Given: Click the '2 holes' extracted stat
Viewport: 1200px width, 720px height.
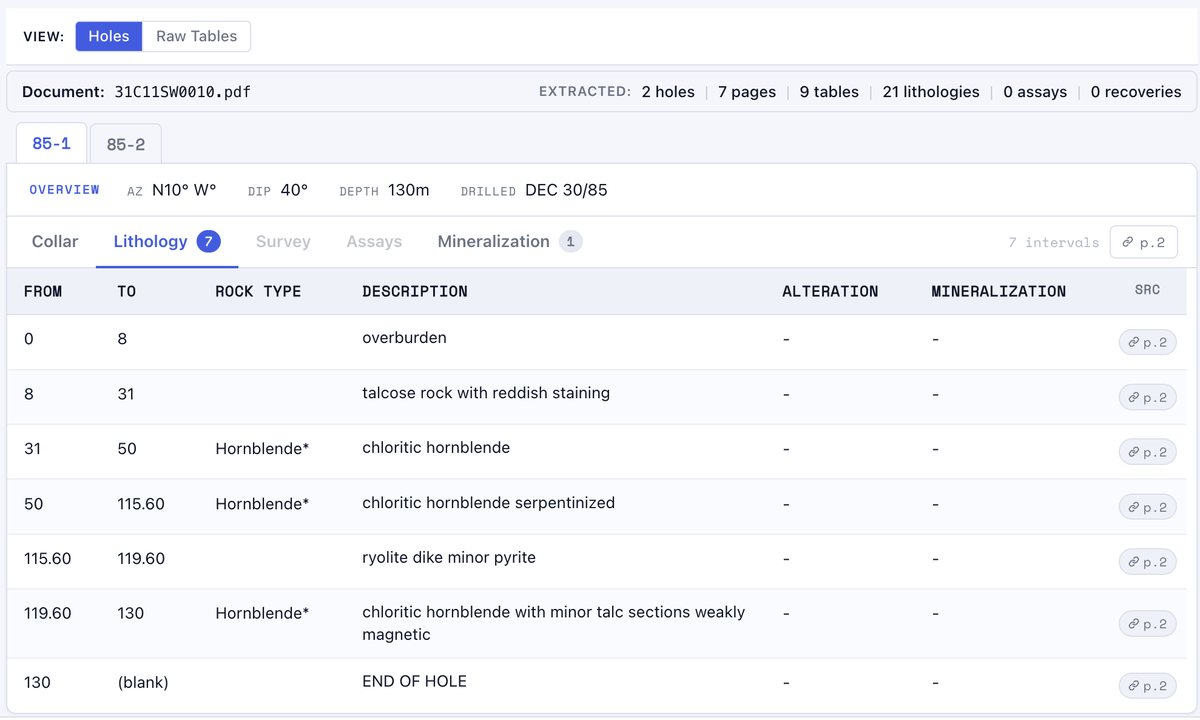Looking at the screenshot, I should (x=668, y=91).
